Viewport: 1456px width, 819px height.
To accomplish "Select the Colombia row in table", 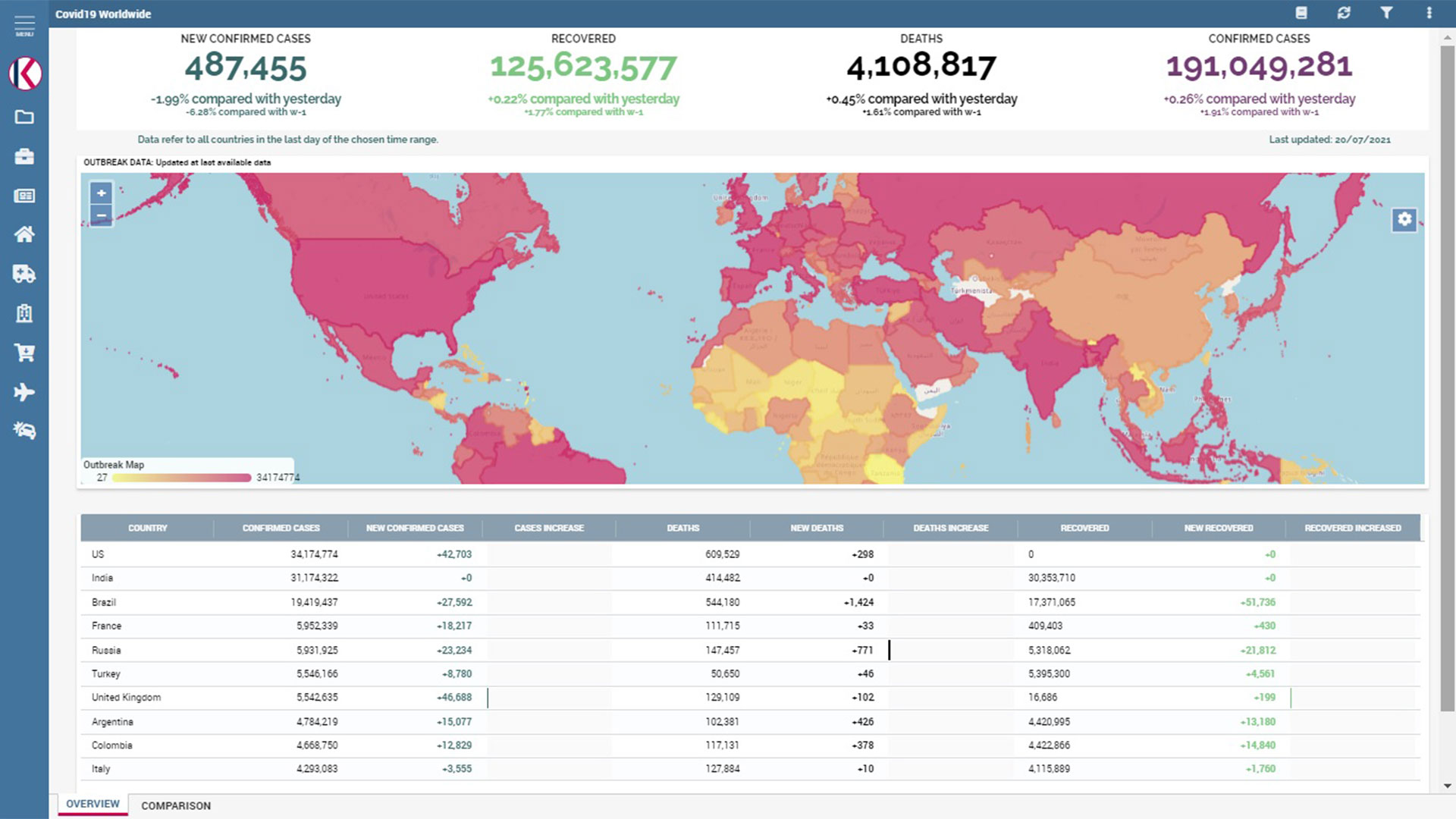I will pos(751,745).
